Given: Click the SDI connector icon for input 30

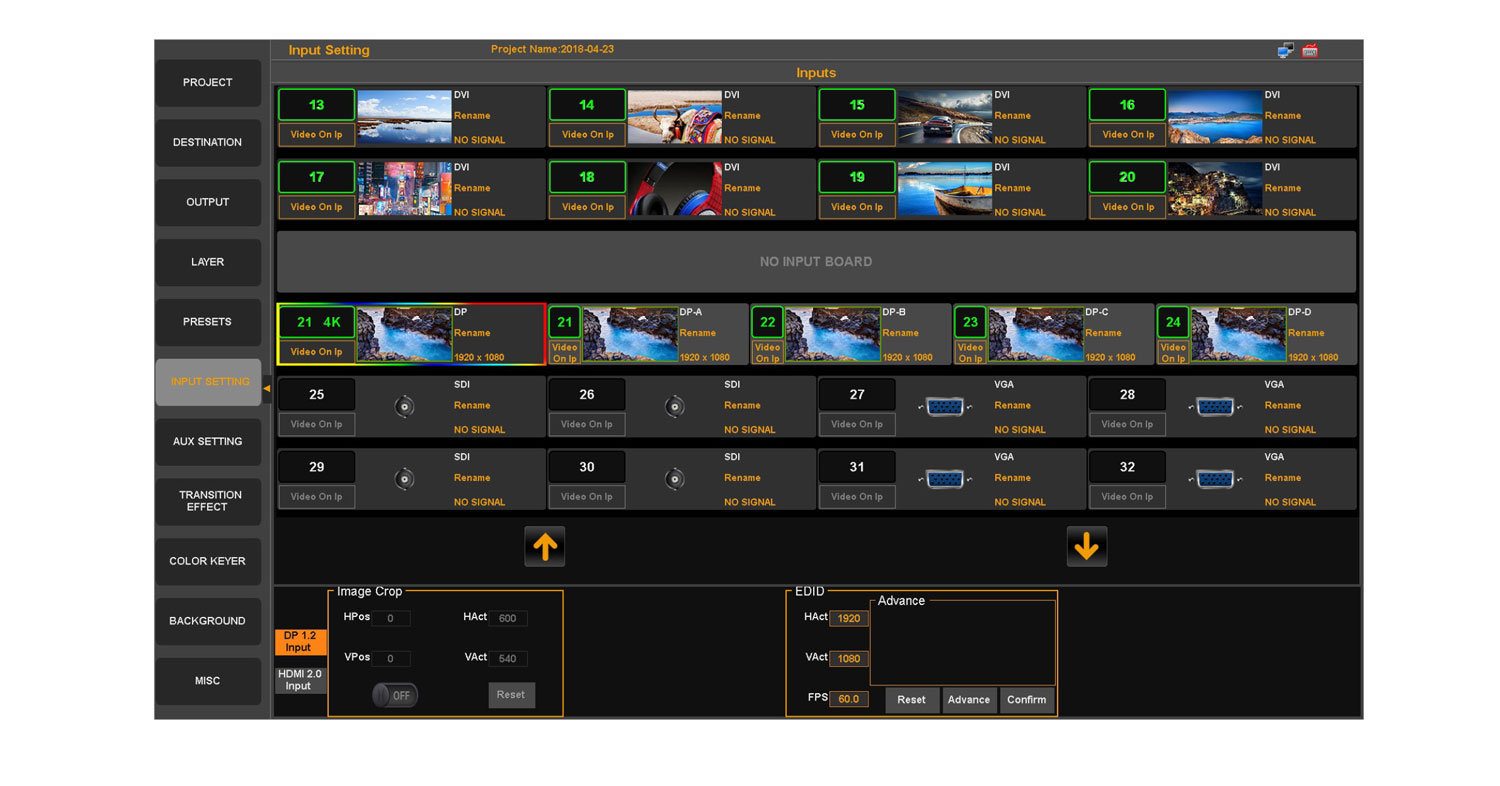Looking at the screenshot, I should (x=675, y=479).
